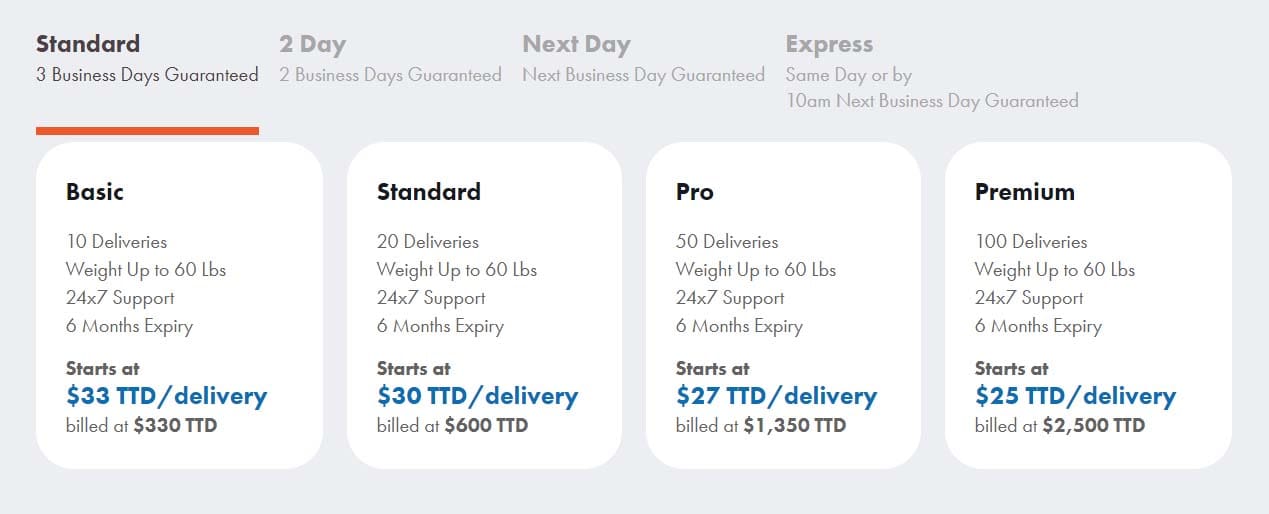Pick the Pro plan card heading
The image size is (1269, 514).
pos(695,192)
